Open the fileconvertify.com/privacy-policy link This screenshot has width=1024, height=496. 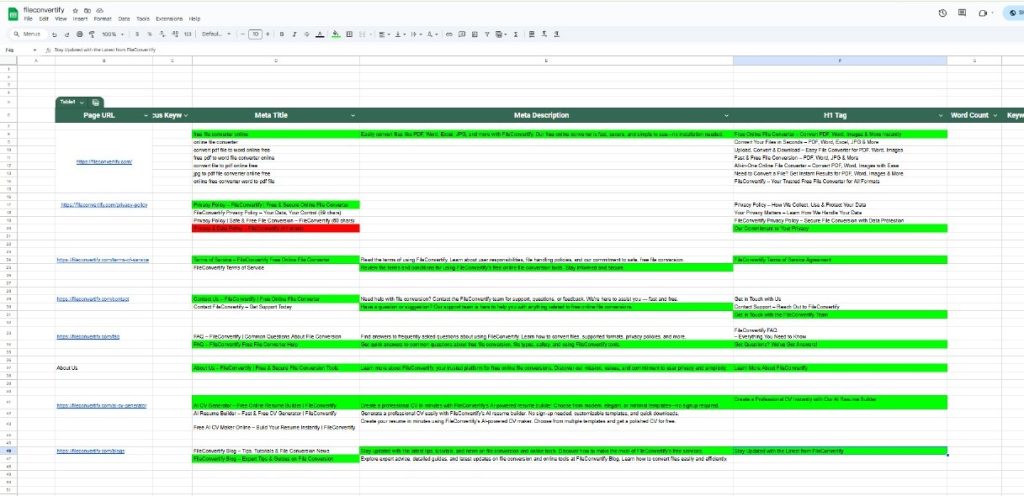(105, 205)
